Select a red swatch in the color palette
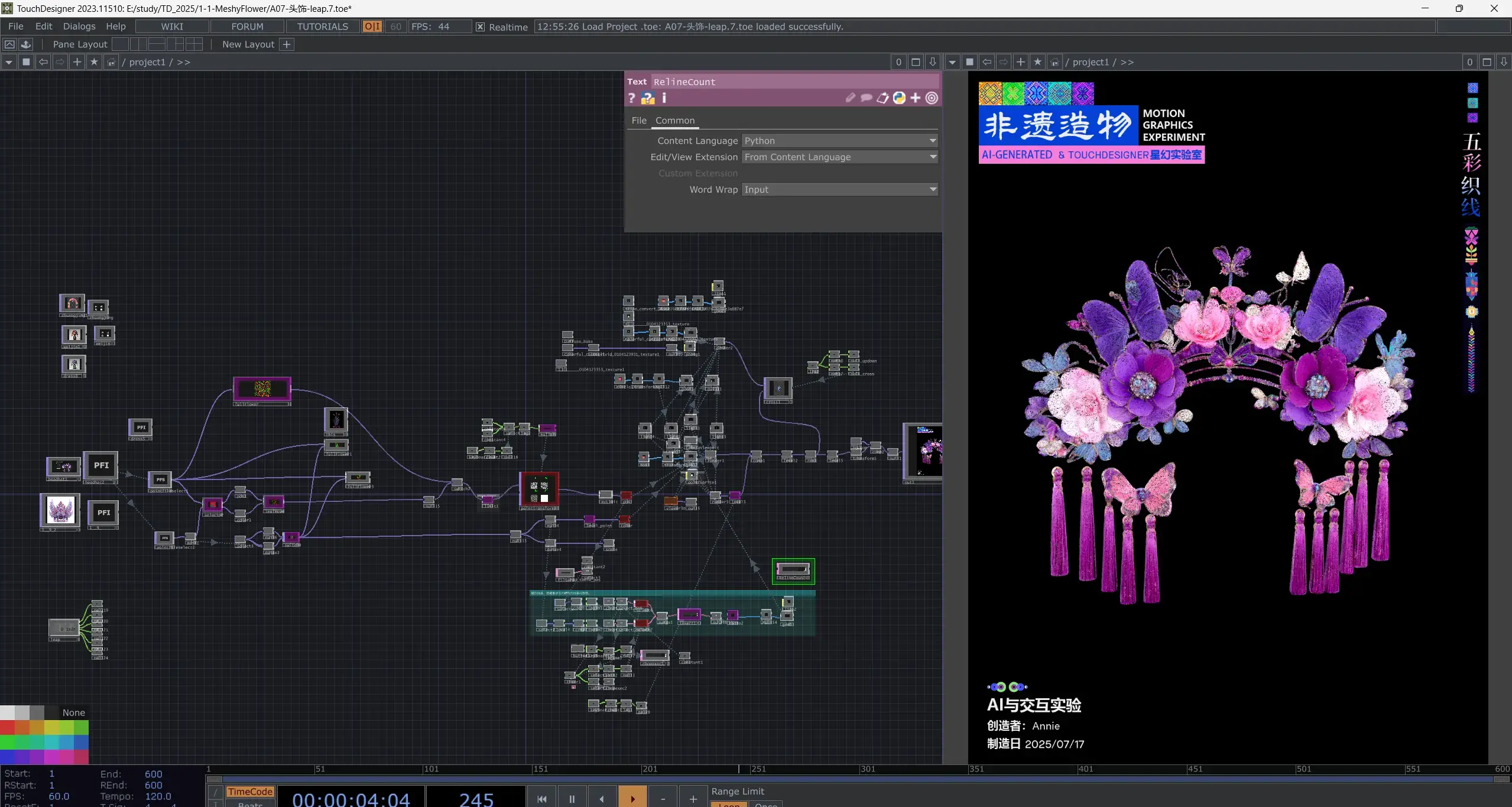 coord(6,728)
